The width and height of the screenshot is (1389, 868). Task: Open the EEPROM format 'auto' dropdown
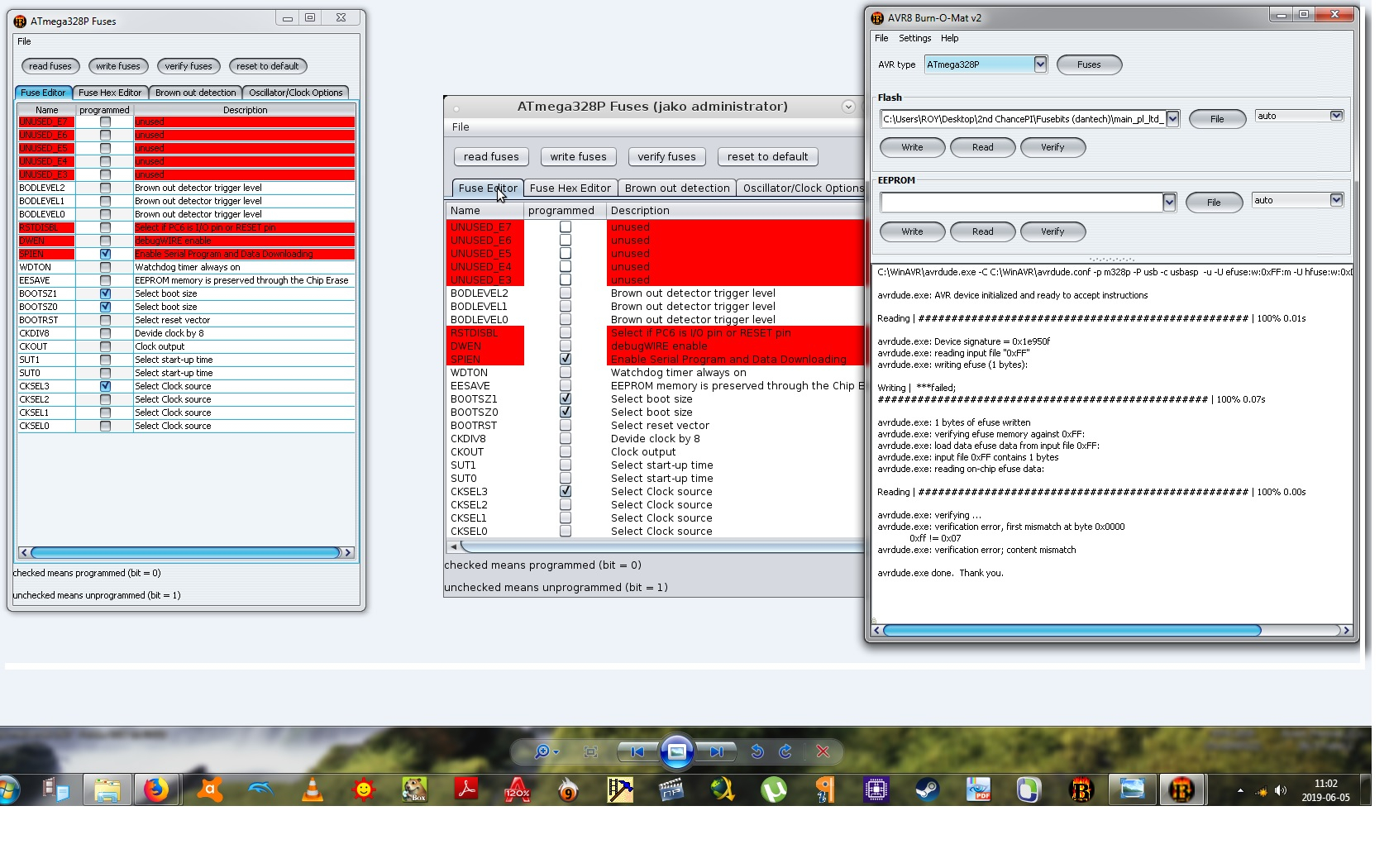[1336, 200]
